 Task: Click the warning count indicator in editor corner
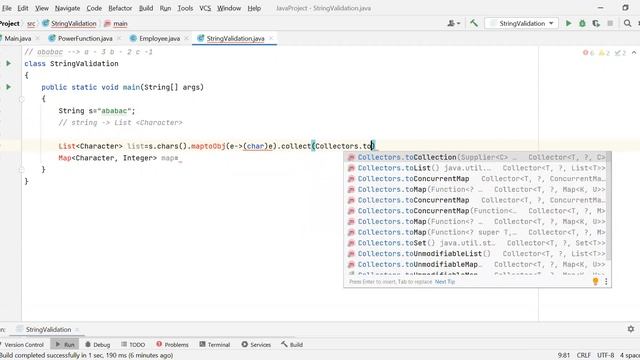tap(604, 53)
